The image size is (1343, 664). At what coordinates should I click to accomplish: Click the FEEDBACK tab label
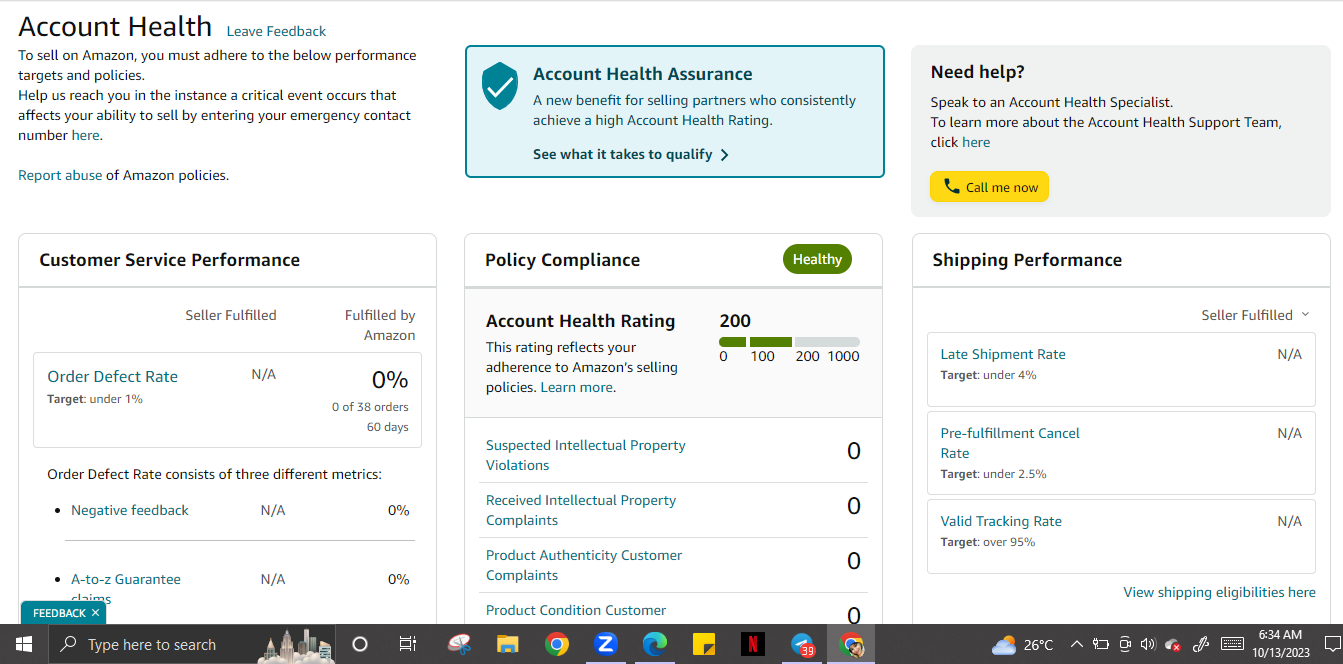coord(59,613)
